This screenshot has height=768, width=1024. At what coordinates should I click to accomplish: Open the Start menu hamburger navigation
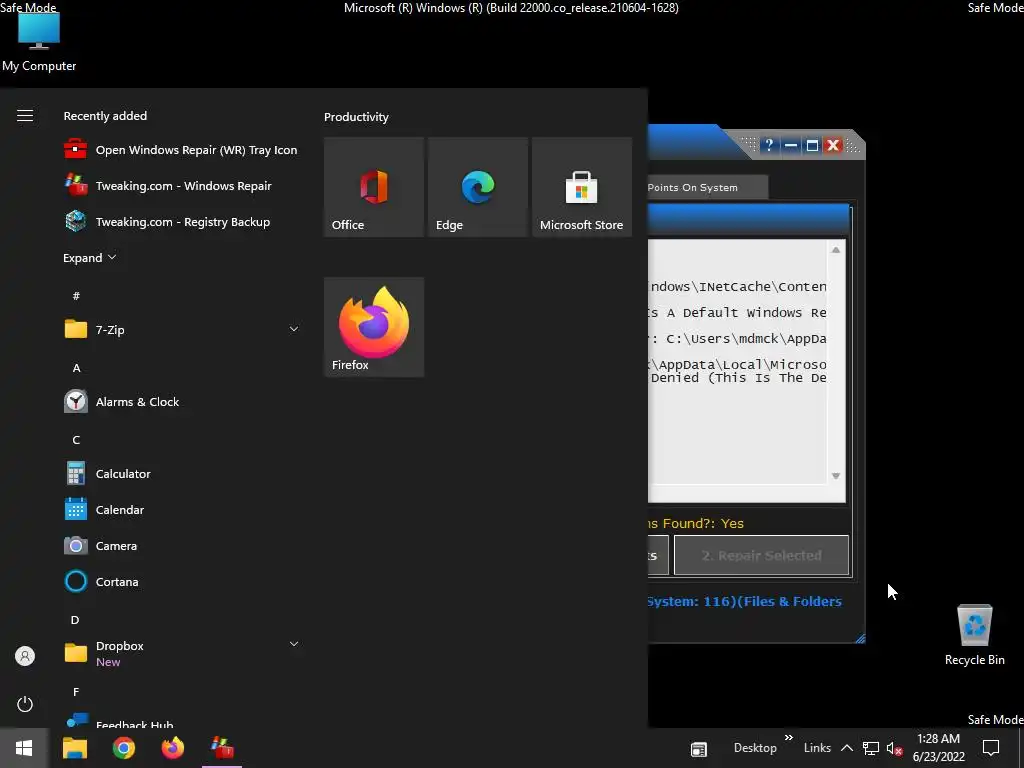pos(25,116)
